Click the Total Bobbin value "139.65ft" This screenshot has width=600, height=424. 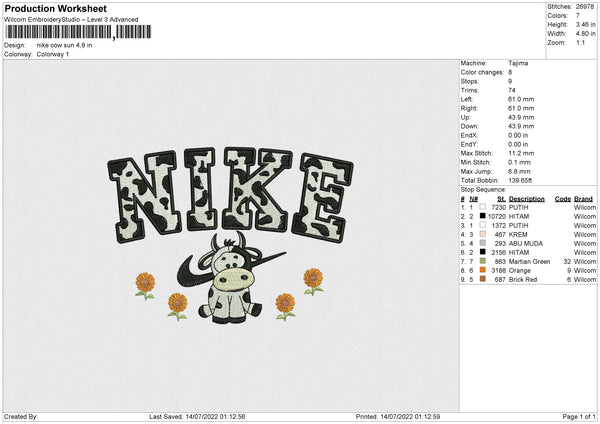[520, 180]
